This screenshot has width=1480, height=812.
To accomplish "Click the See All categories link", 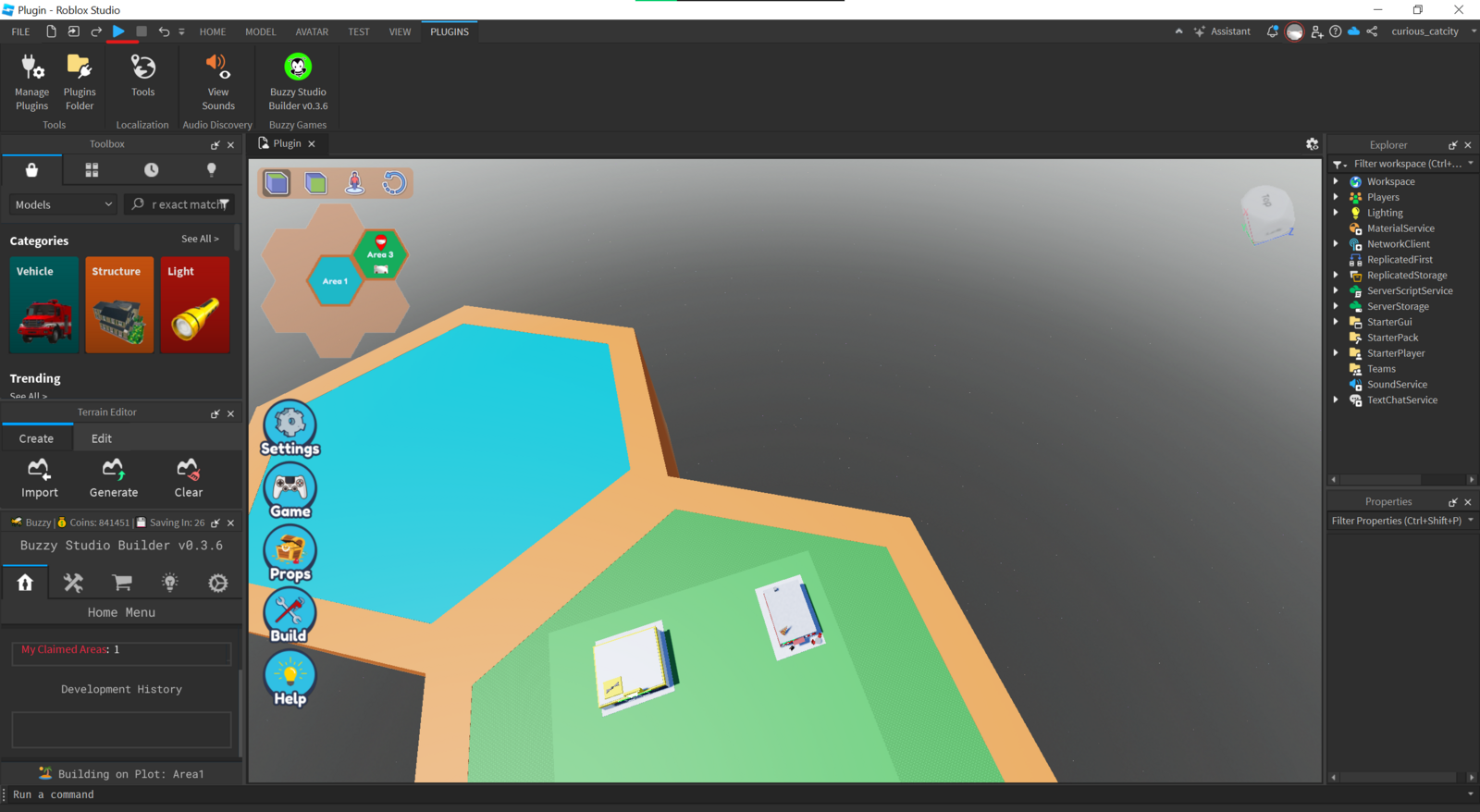I will click(200, 239).
